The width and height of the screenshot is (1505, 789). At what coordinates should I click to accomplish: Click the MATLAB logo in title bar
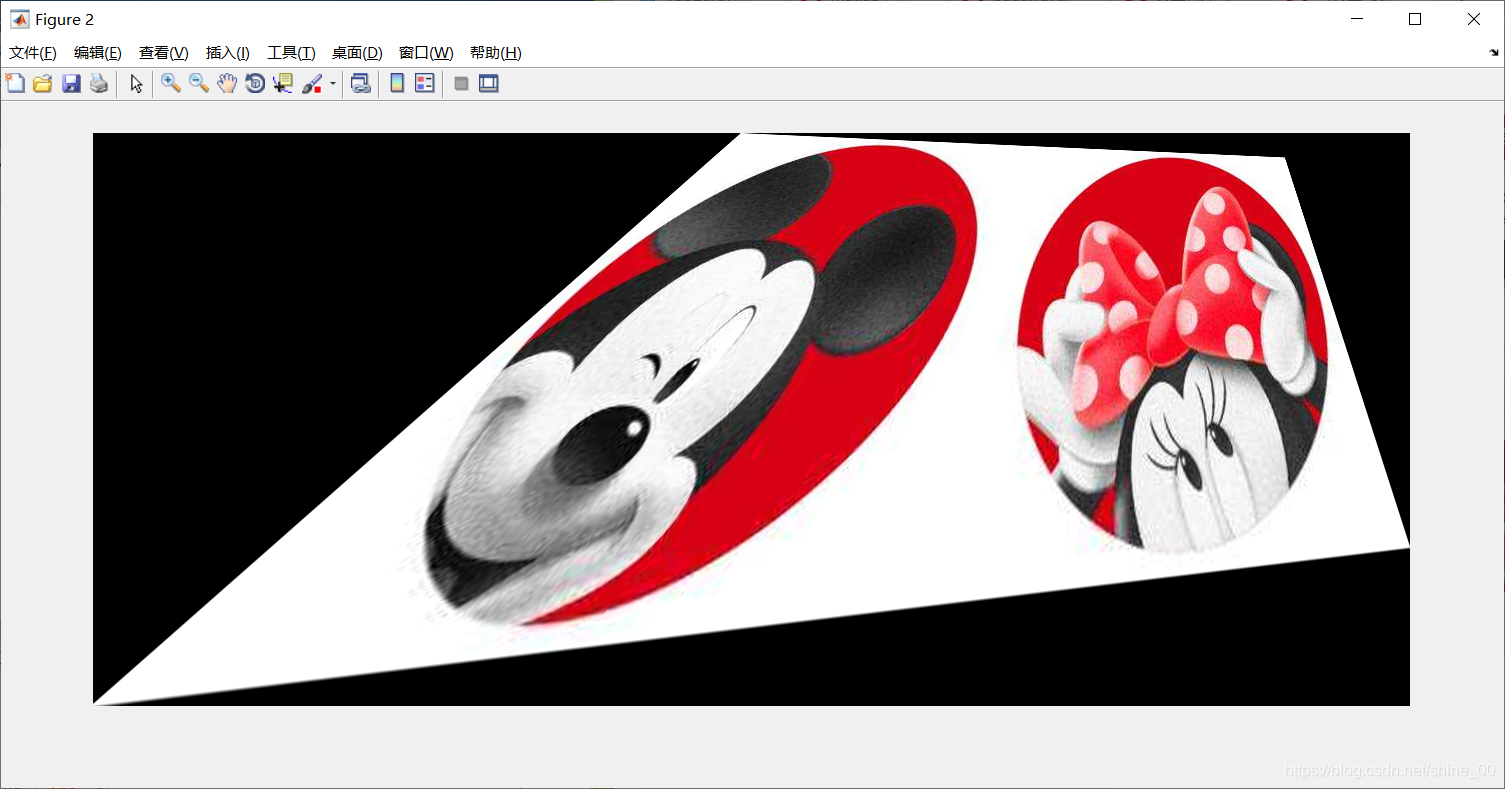[x=19, y=19]
